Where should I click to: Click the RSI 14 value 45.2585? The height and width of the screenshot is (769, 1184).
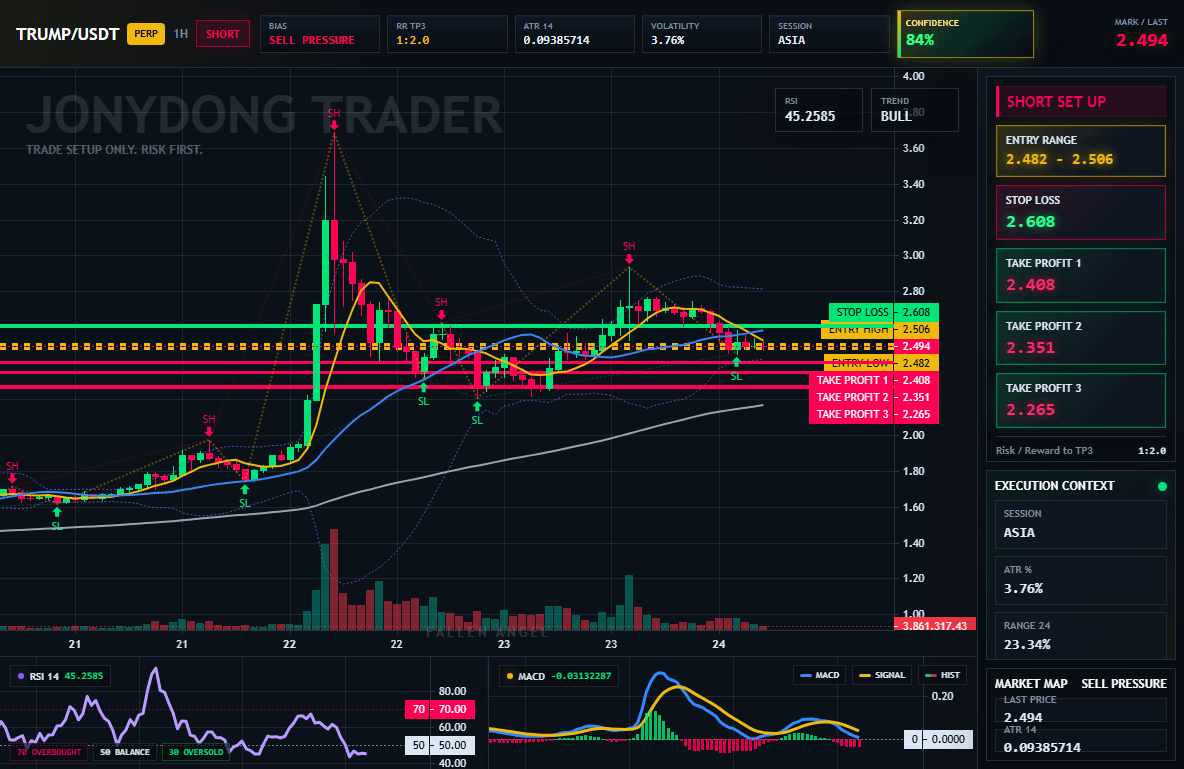[x=84, y=676]
